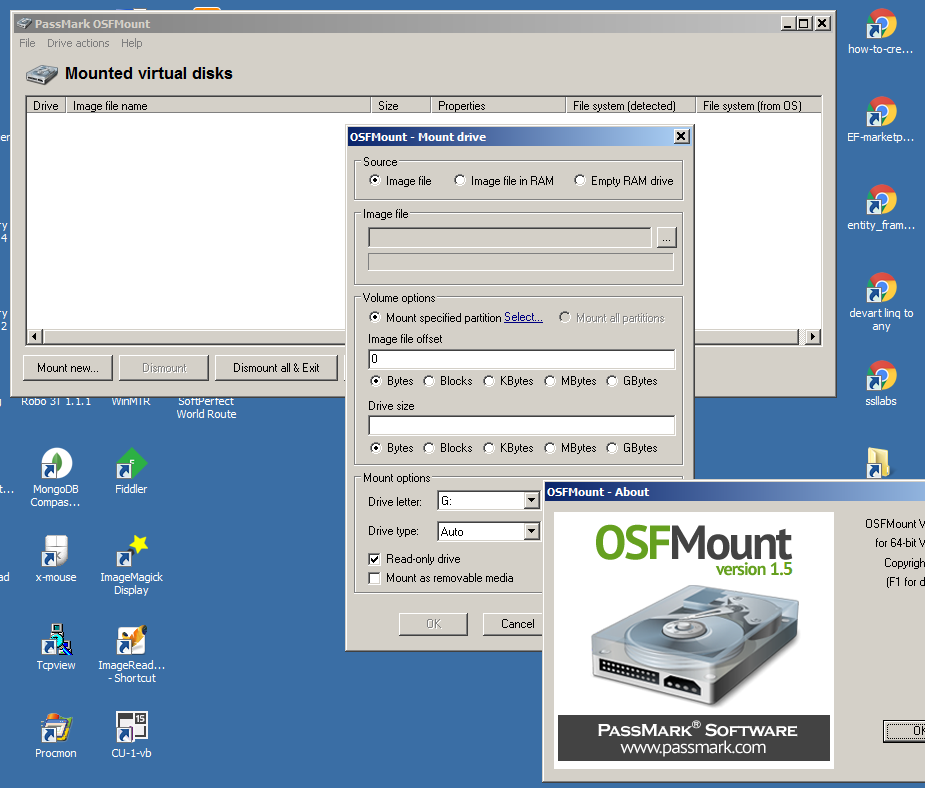
Task: Open ssllabs Chrome shortcut icon
Action: (x=881, y=376)
